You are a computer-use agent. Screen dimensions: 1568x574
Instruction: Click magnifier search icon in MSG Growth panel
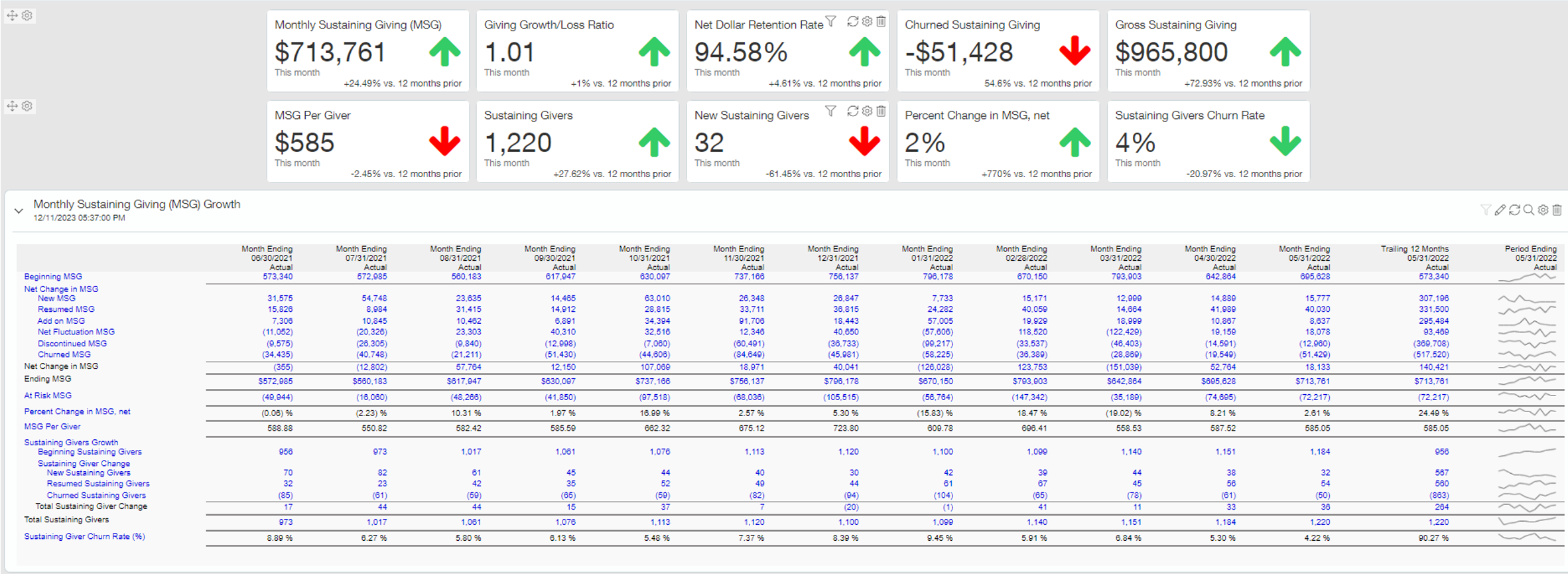tap(1529, 210)
